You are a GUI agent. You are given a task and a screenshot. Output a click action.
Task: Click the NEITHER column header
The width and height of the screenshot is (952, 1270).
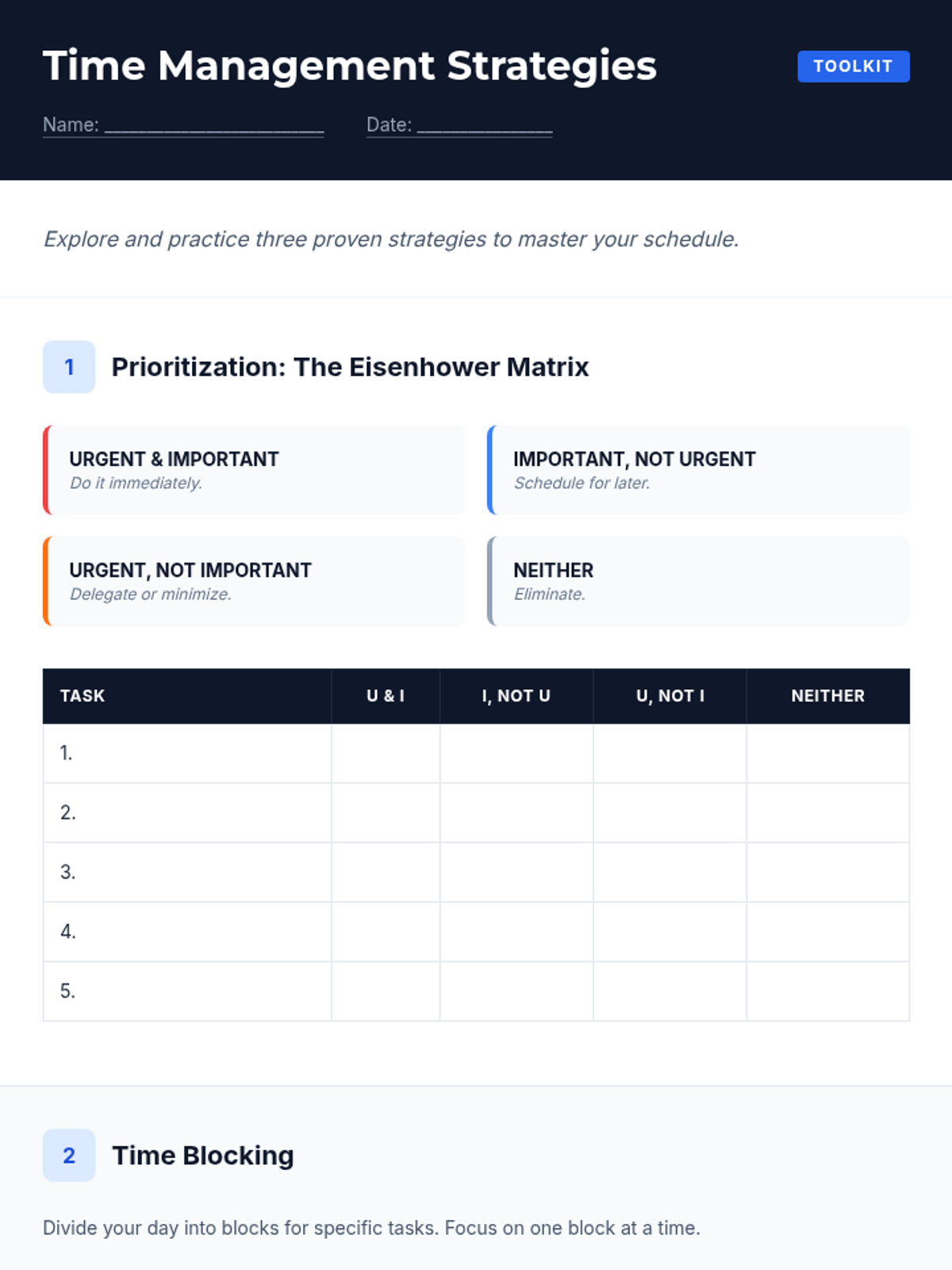click(x=827, y=696)
